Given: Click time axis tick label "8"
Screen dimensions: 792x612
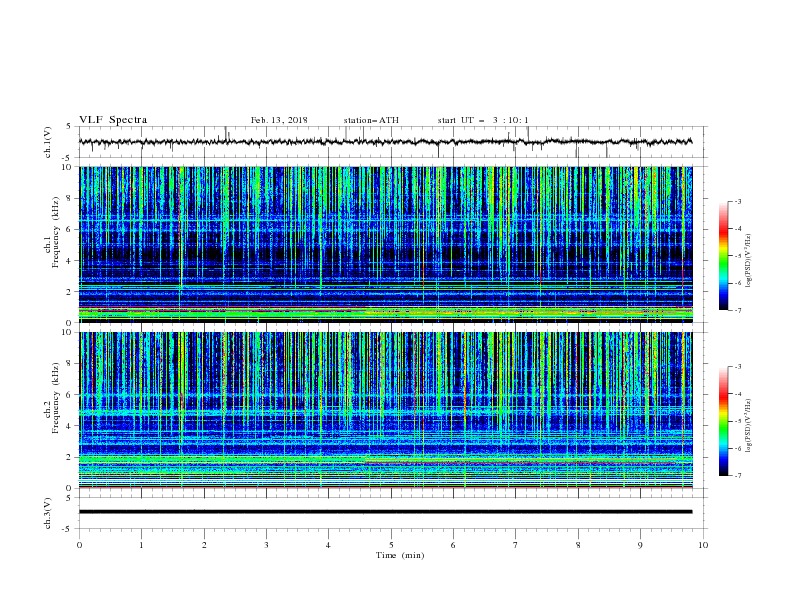Looking at the screenshot, I should click(x=578, y=545).
